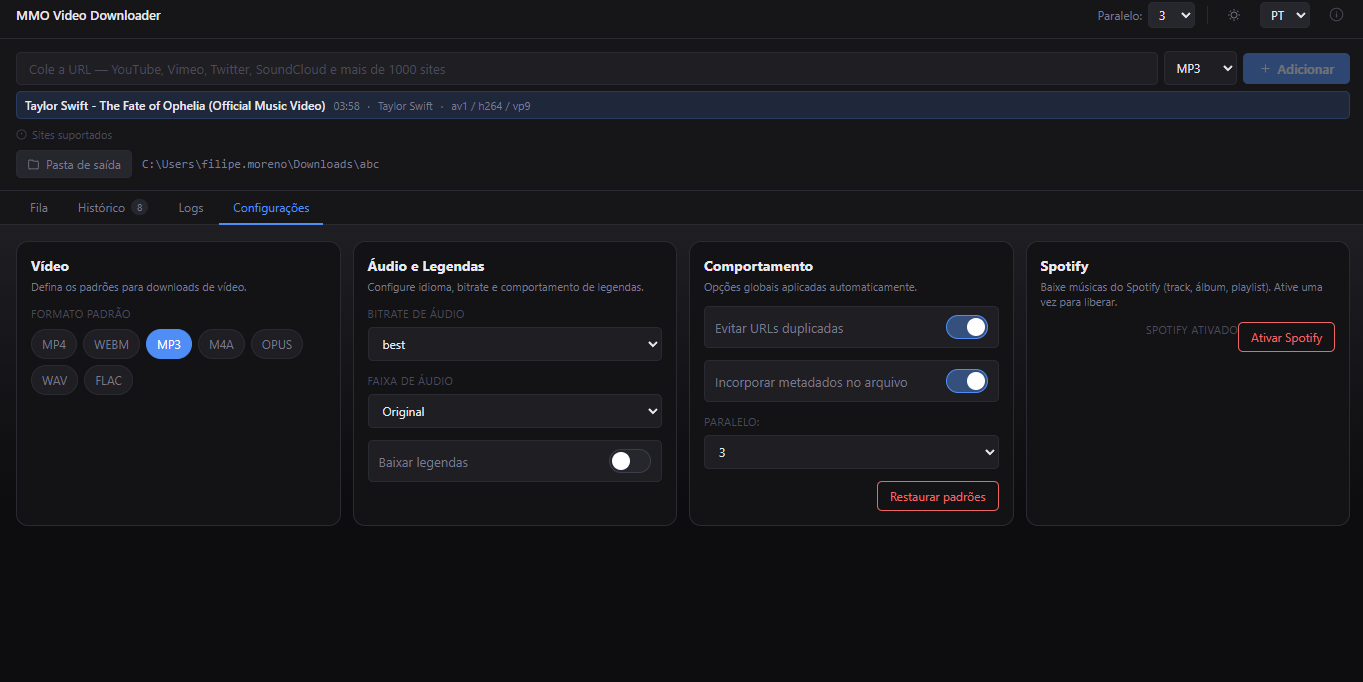The image size is (1363, 682).
Task: Open the info icon in header
Action: click(x=1336, y=15)
